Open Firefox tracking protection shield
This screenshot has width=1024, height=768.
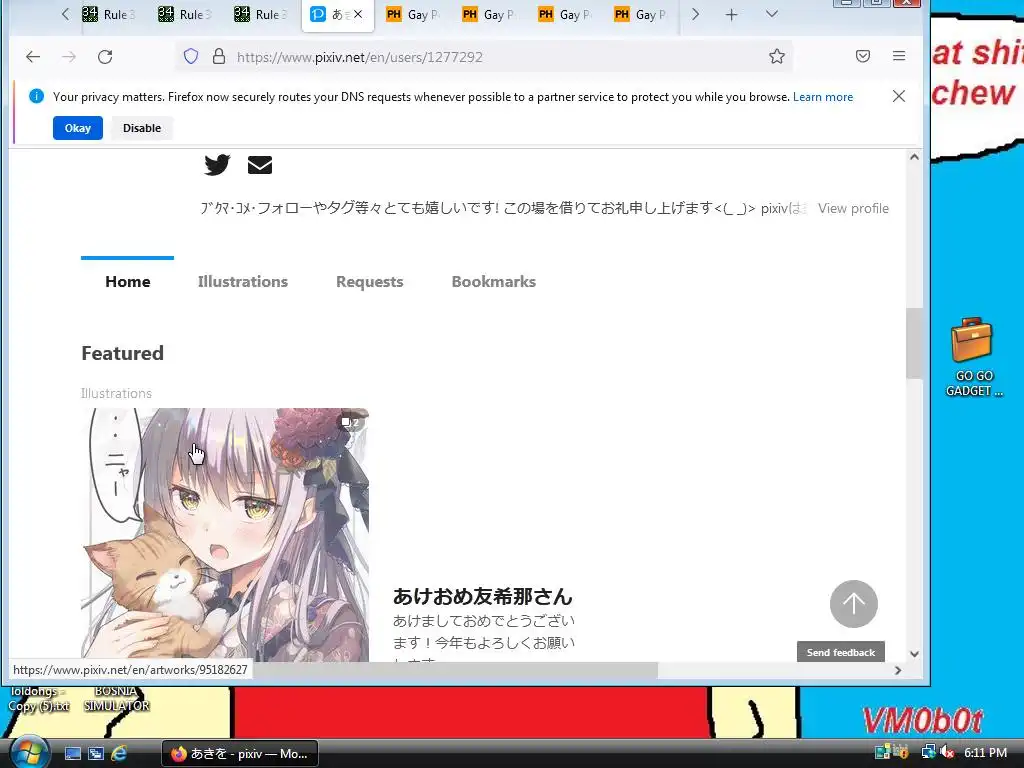click(x=191, y=57)
